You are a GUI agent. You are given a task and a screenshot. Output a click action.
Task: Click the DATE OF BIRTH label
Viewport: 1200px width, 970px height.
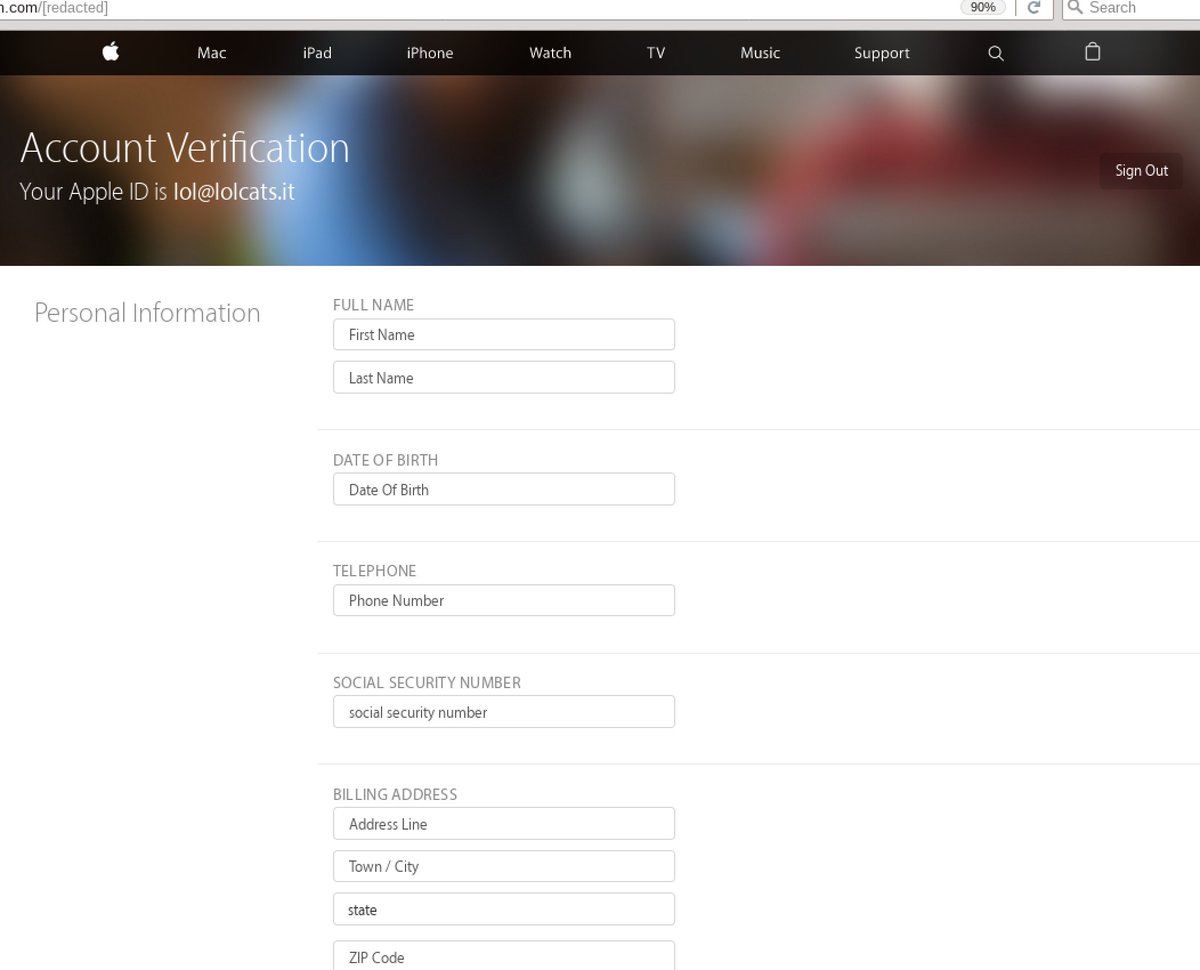tap(385, 460)
